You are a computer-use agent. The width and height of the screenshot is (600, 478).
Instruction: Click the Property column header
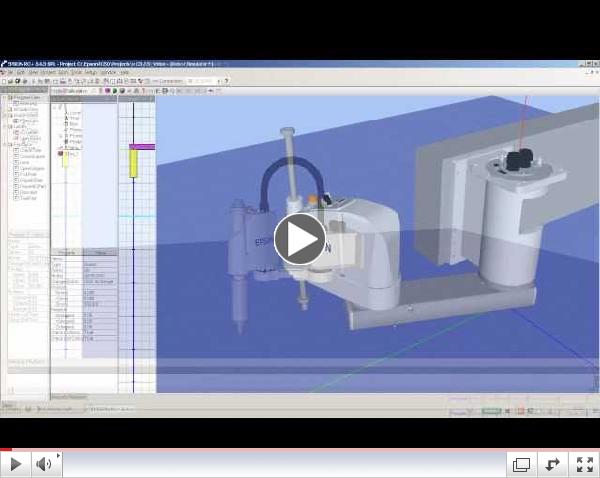(x=68, y=253)
